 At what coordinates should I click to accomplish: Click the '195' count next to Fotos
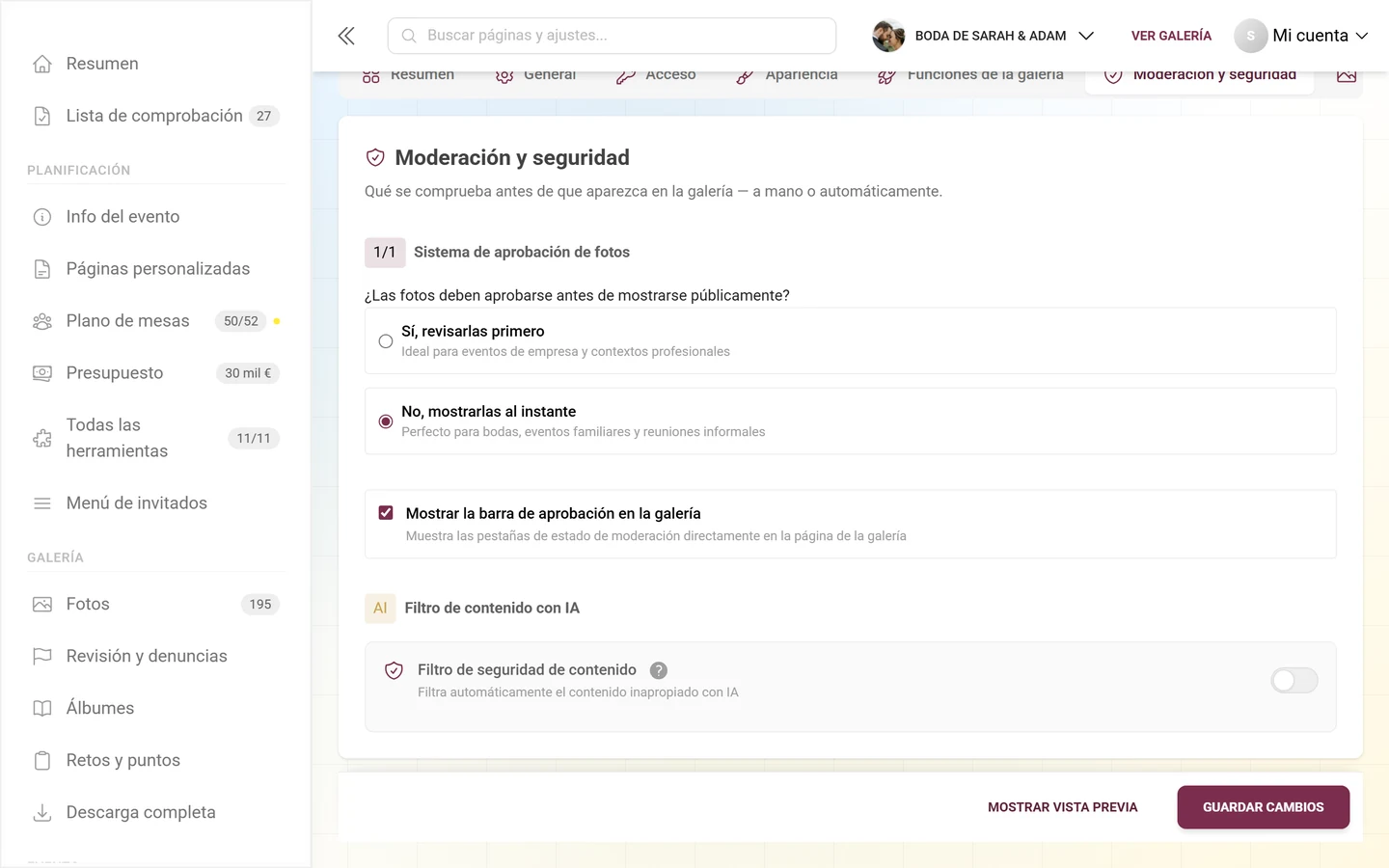pos(260,605)
